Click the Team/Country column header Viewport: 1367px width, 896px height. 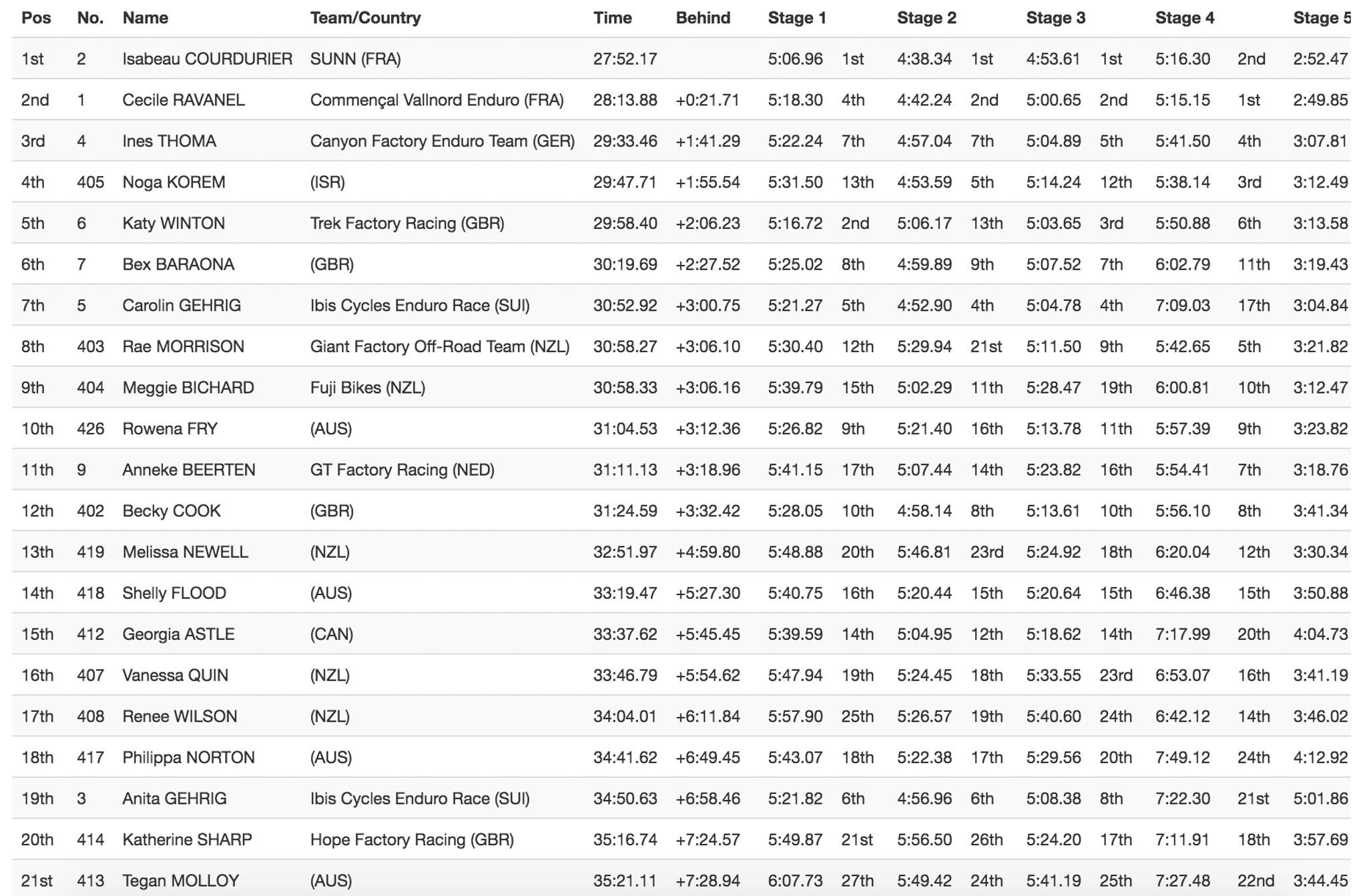click(365, 18)
